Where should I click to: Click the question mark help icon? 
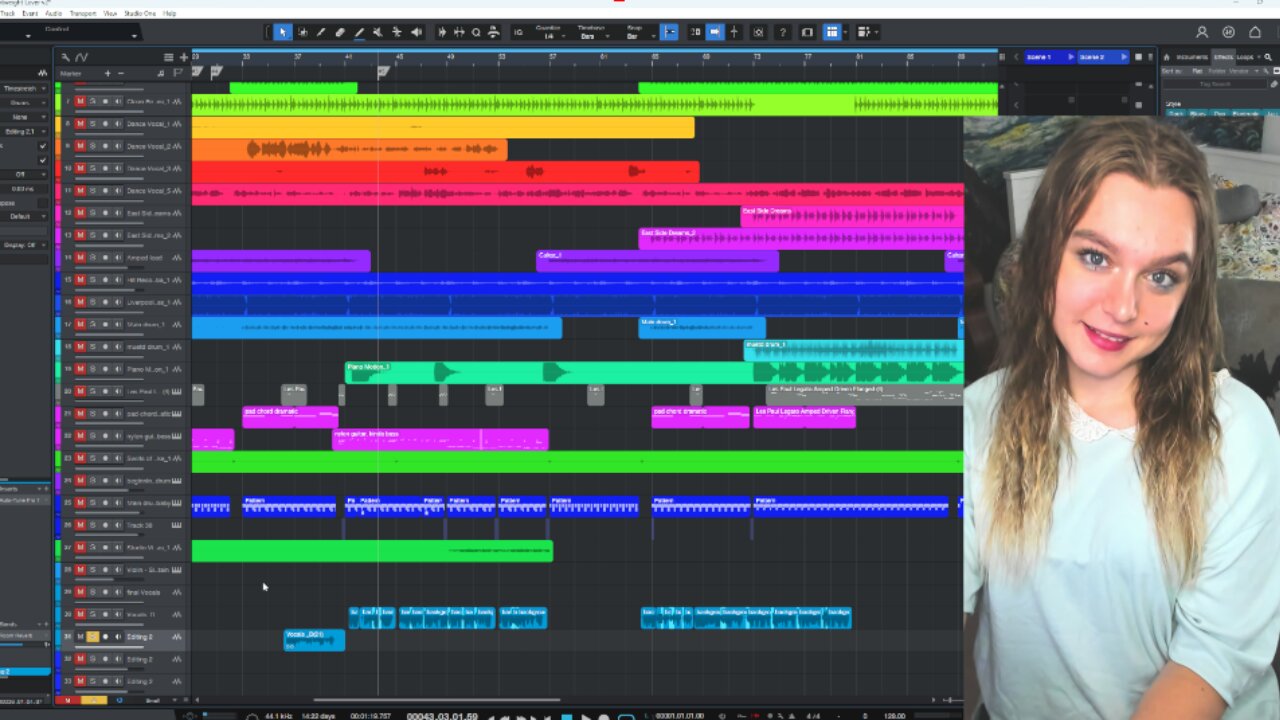(783, 32)
